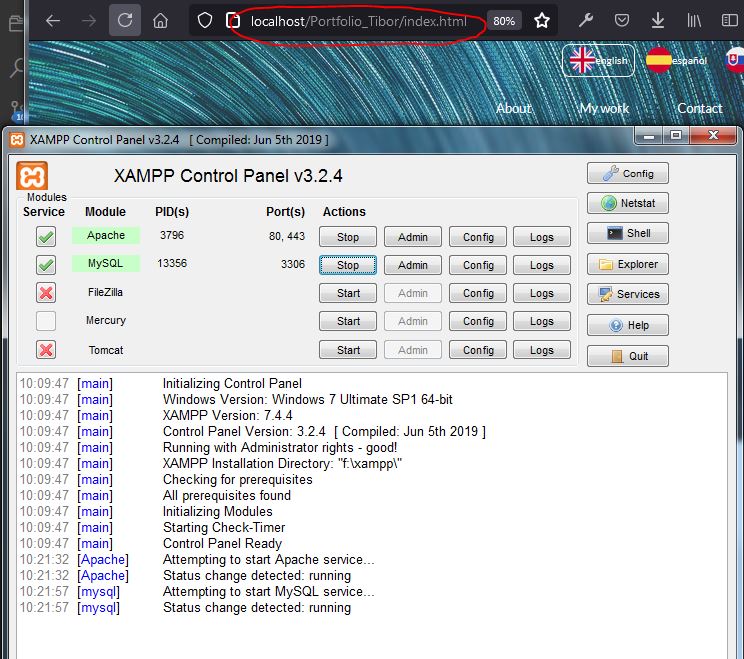Save page to Pocket

coord(622,20)
